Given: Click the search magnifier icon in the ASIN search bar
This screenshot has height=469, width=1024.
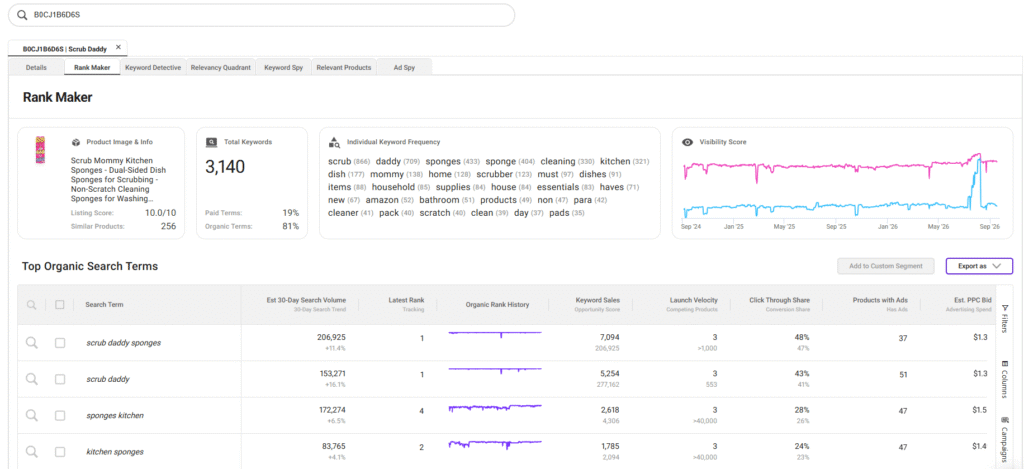Looking at the screenshot, I should click(22, 14).
